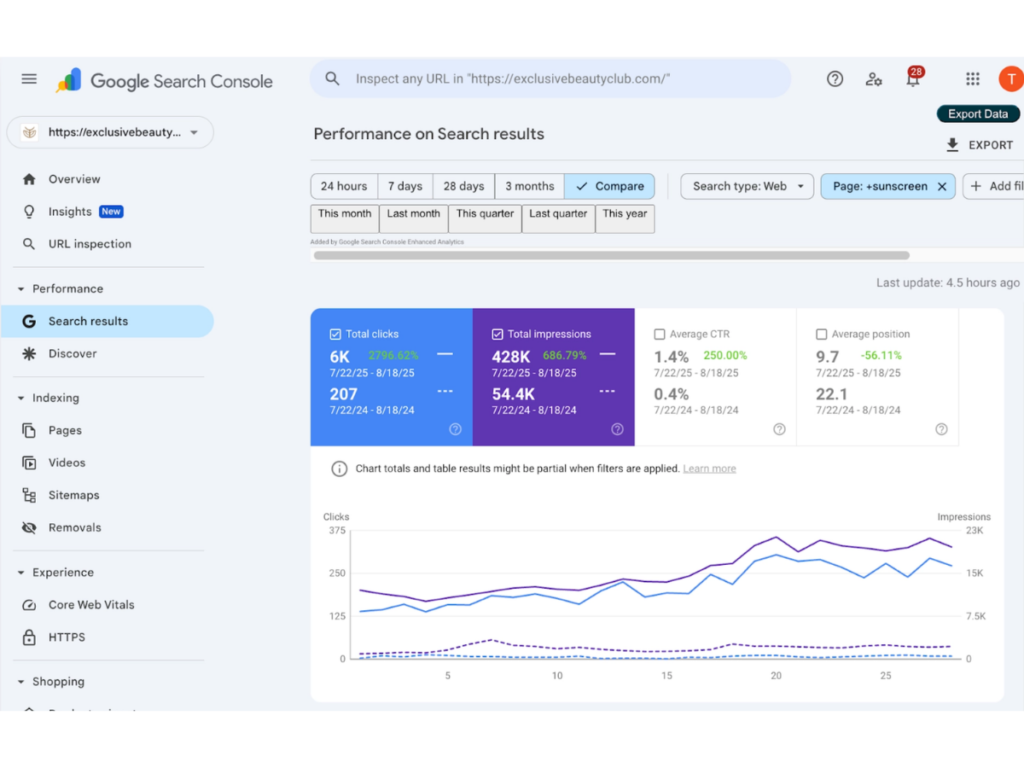Image resolution: width=1024 pixels, height=768 pixels.
Task: Click the horizontal filter scrollbar
Action: point(611,255)
